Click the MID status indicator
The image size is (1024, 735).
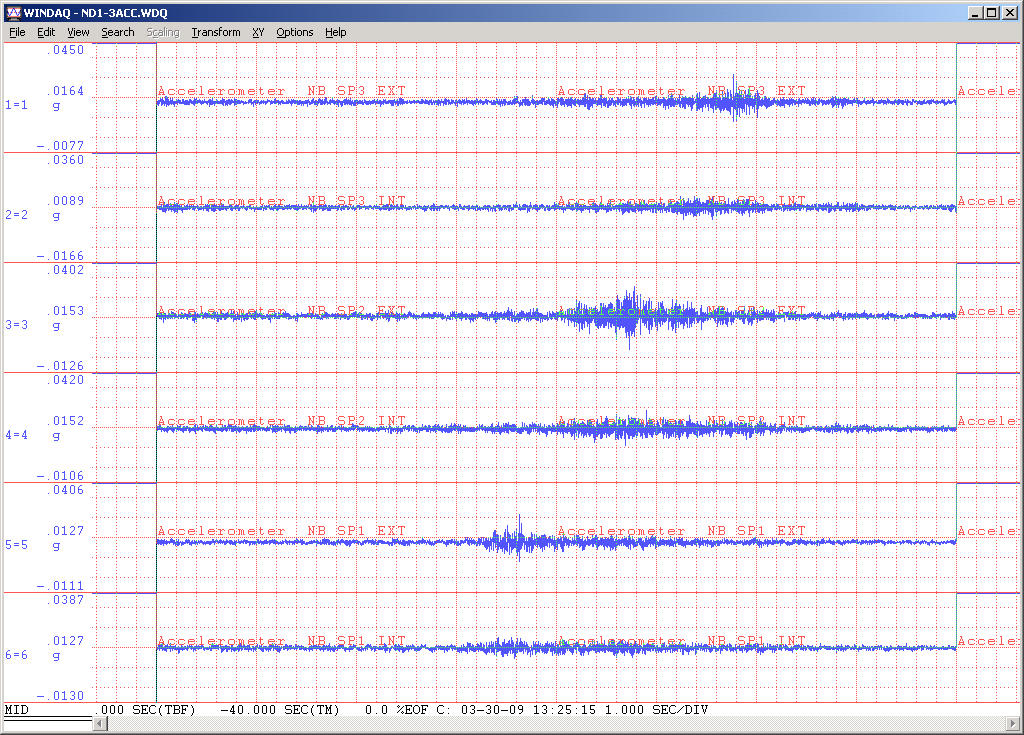pos(16,710)
